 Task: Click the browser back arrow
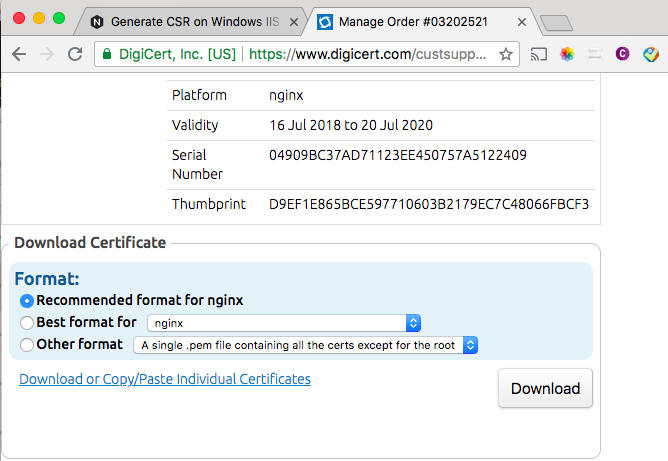[x=19, y=55]
